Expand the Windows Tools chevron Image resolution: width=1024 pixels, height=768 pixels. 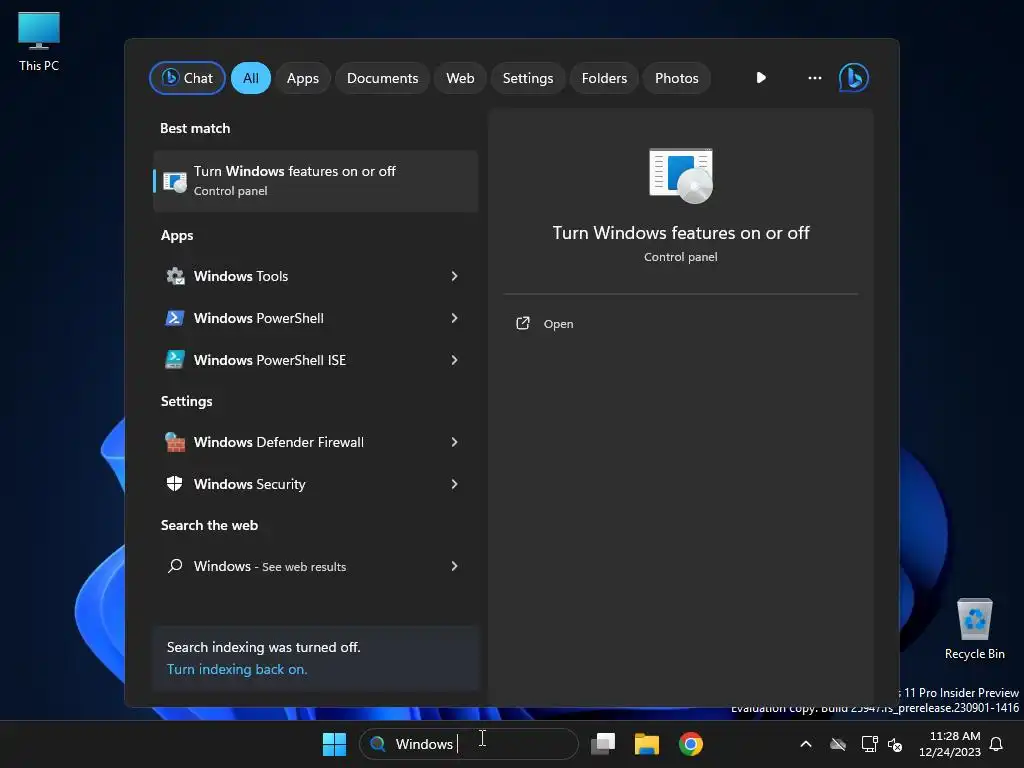click(x=455, y=276)
